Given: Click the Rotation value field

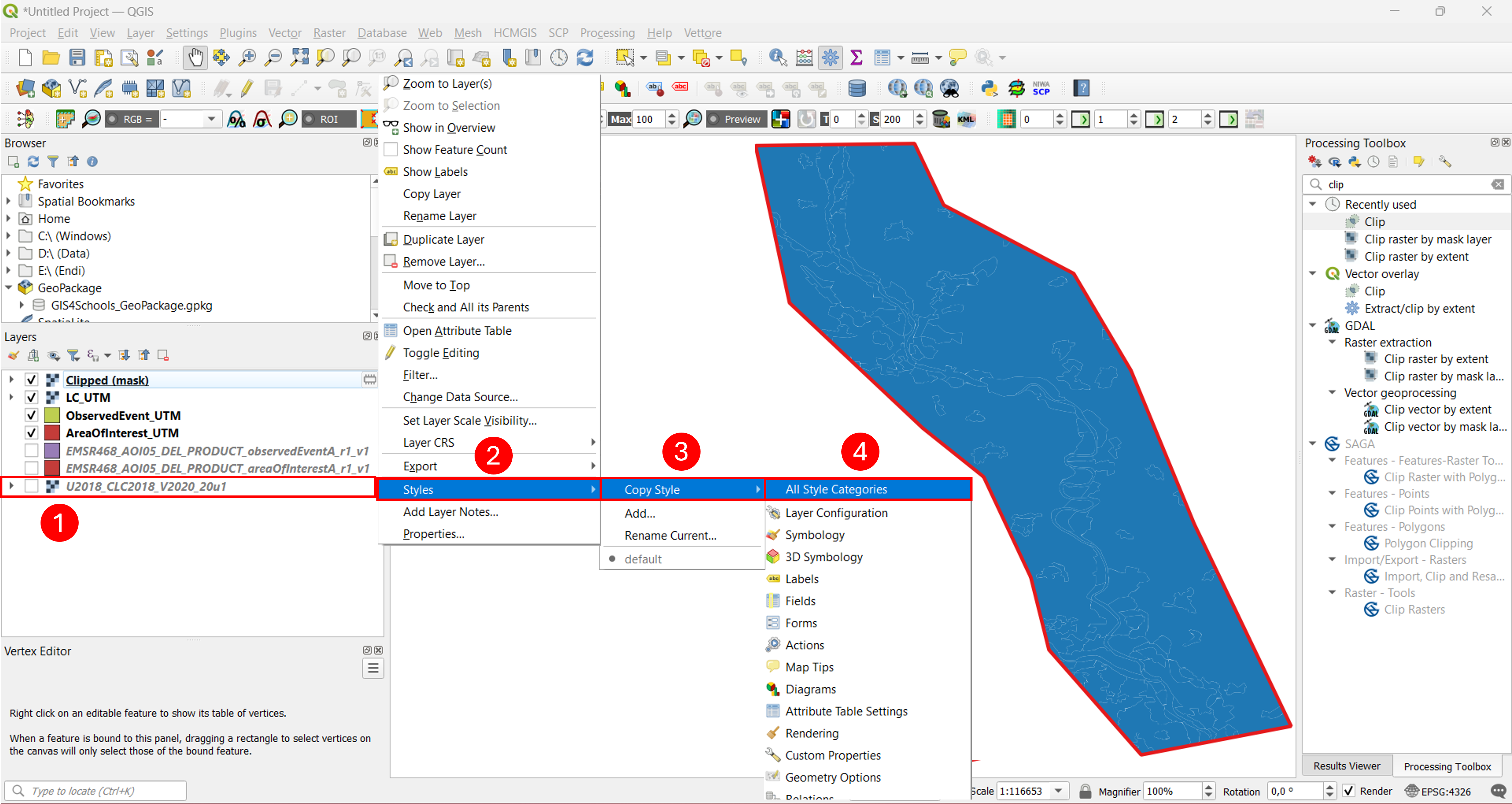Looking at the screenshot, I should click(x=1296, y=791).
